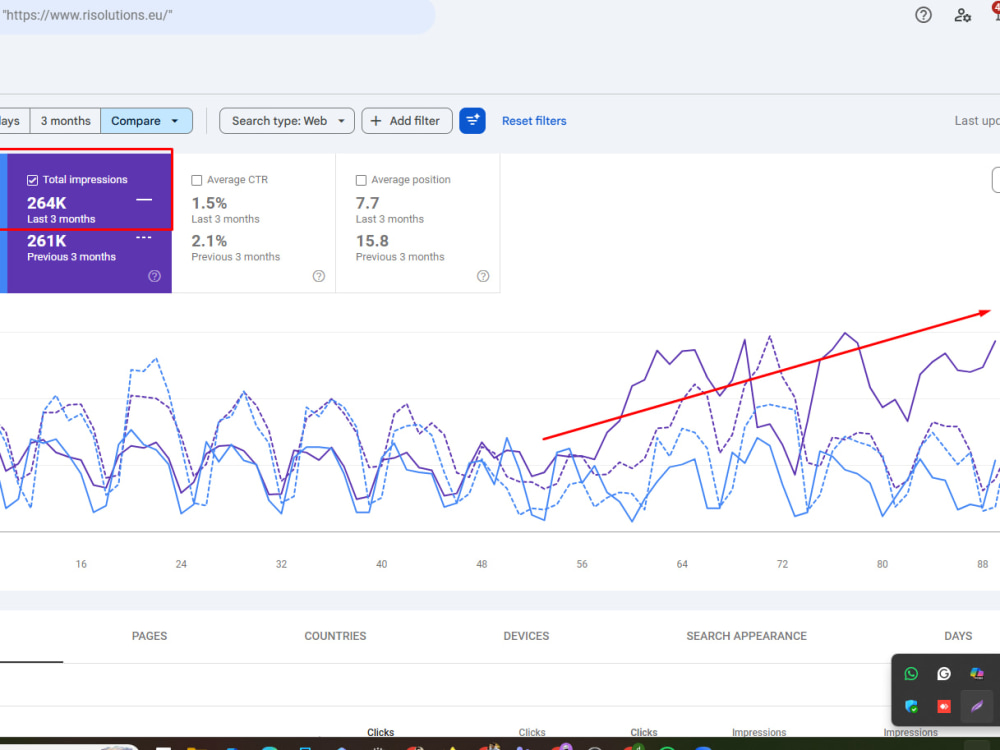Open the Total impressions help icon
The image size is (1000, 750).
coord(154,276)
